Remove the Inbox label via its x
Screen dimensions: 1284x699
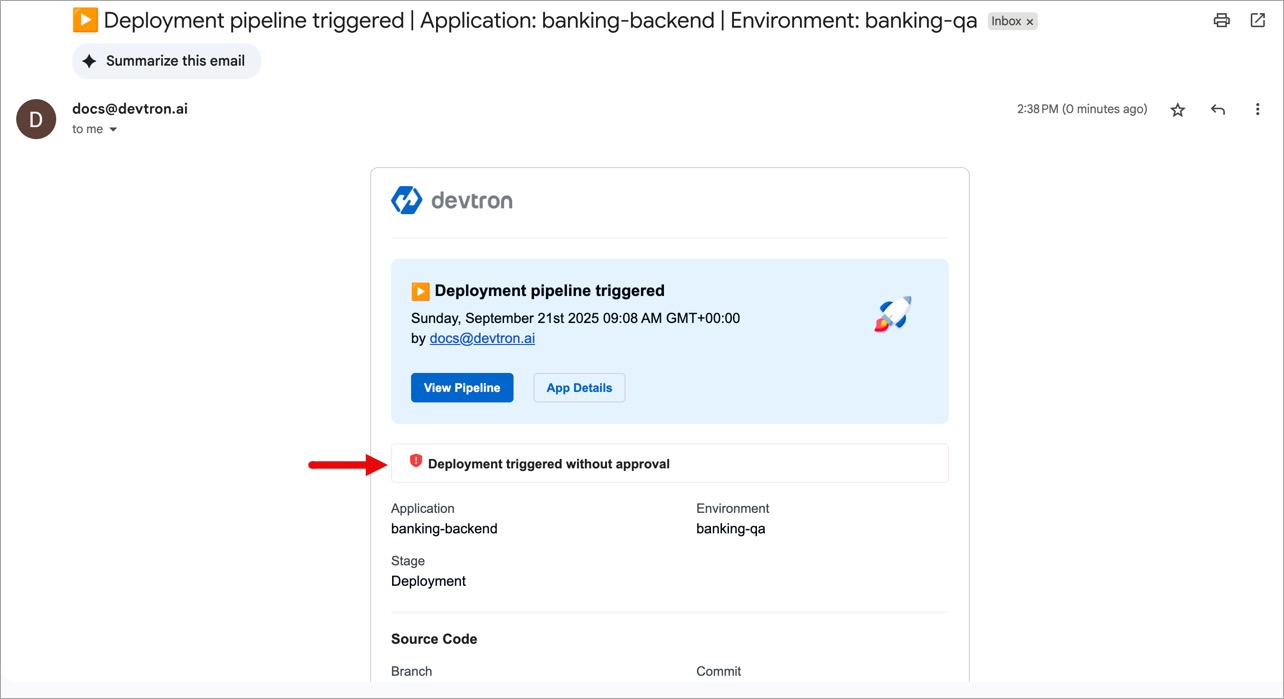[1030, 20]
